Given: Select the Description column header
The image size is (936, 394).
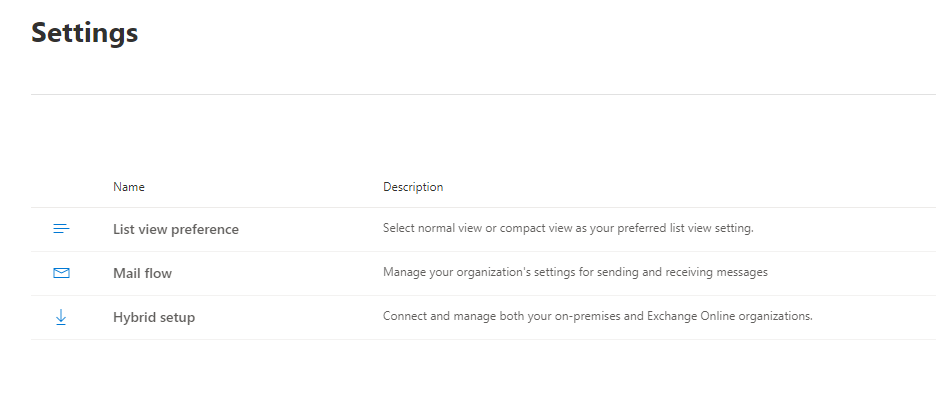Looking at the screenshot, I should (x=413, y=187).
